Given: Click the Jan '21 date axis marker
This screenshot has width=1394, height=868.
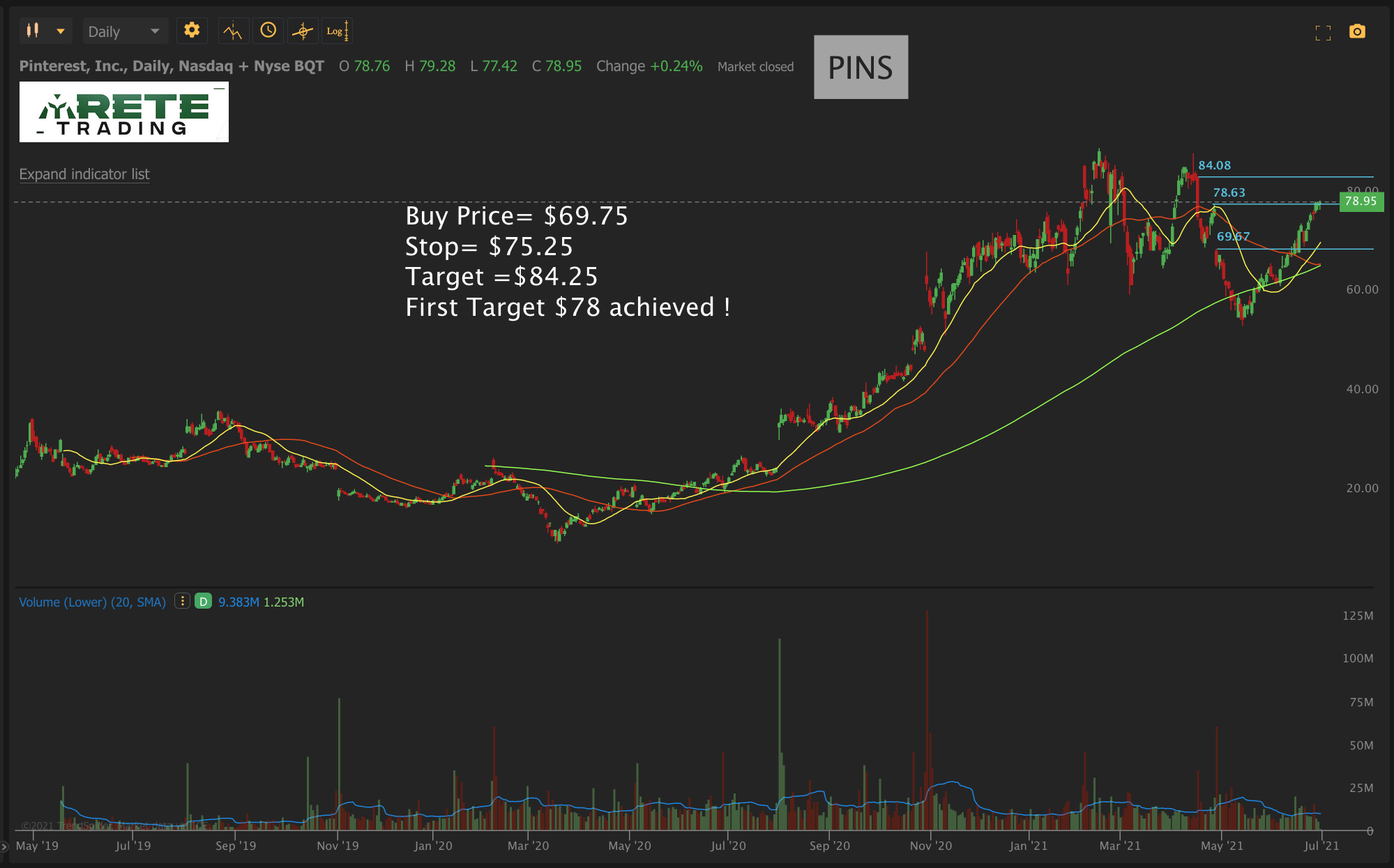Looking at the screenshot, I should pyautogui.click(x=1028, y=846).
